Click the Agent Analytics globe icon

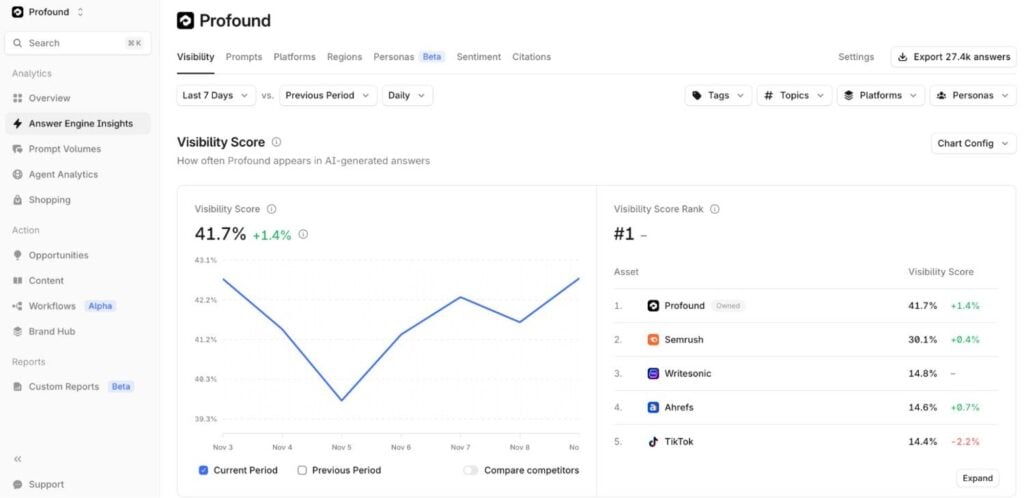(18, 174)
